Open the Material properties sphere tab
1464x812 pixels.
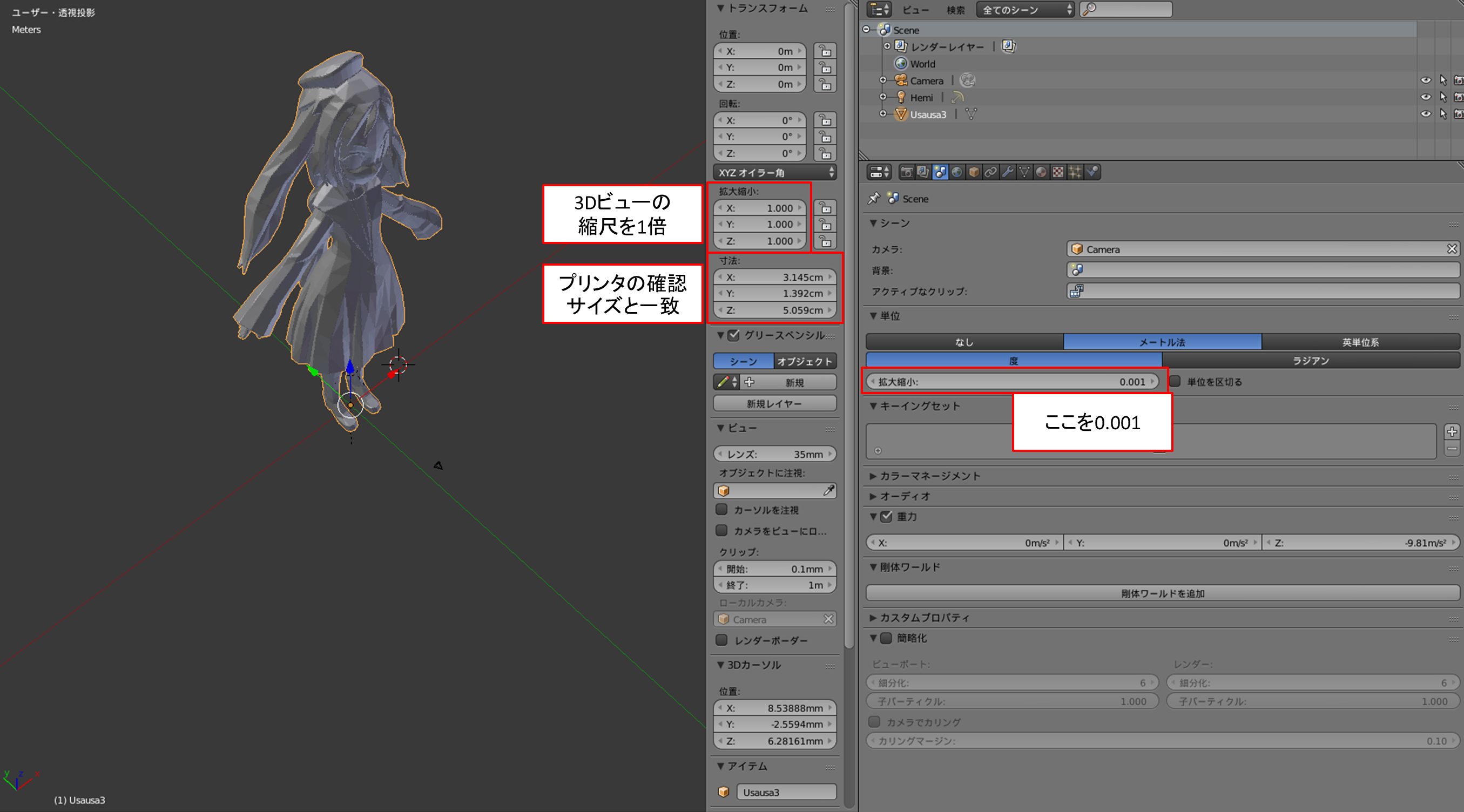pyautogui.click(x=1041, y=172)
